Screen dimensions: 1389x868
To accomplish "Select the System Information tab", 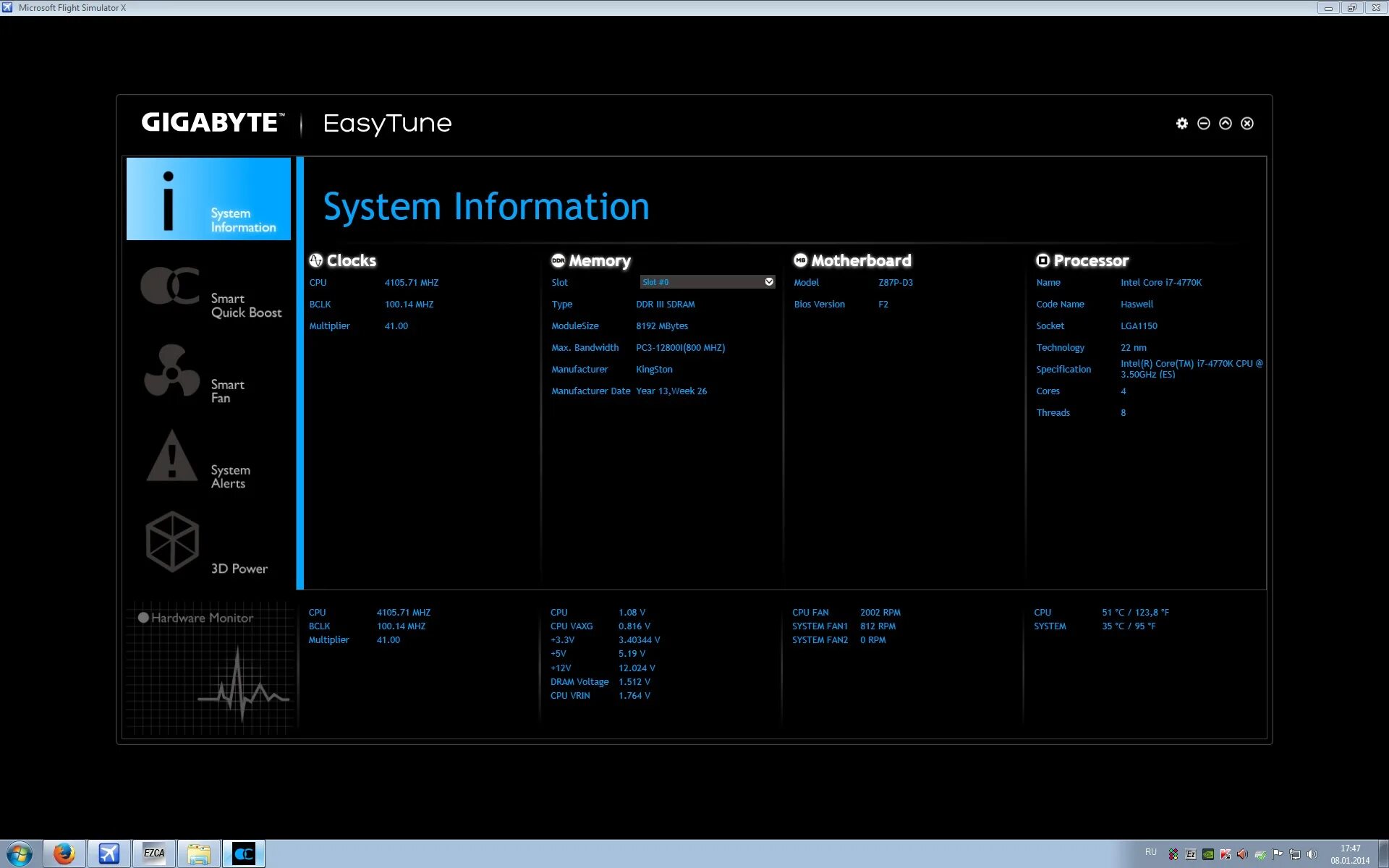I will click(x=208, y=199).
